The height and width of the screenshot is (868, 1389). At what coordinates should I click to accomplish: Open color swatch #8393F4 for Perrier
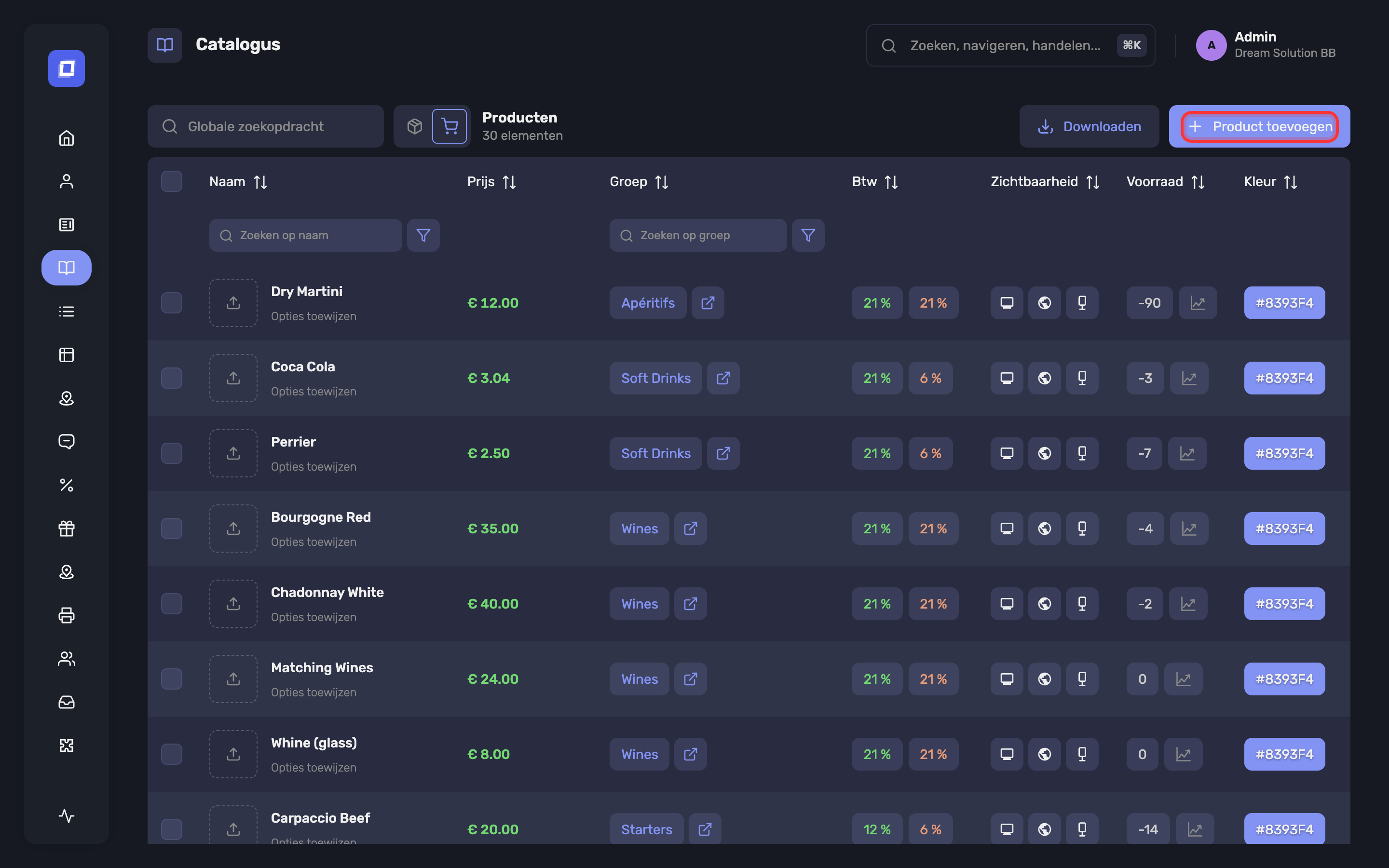tap(1284, 453)
